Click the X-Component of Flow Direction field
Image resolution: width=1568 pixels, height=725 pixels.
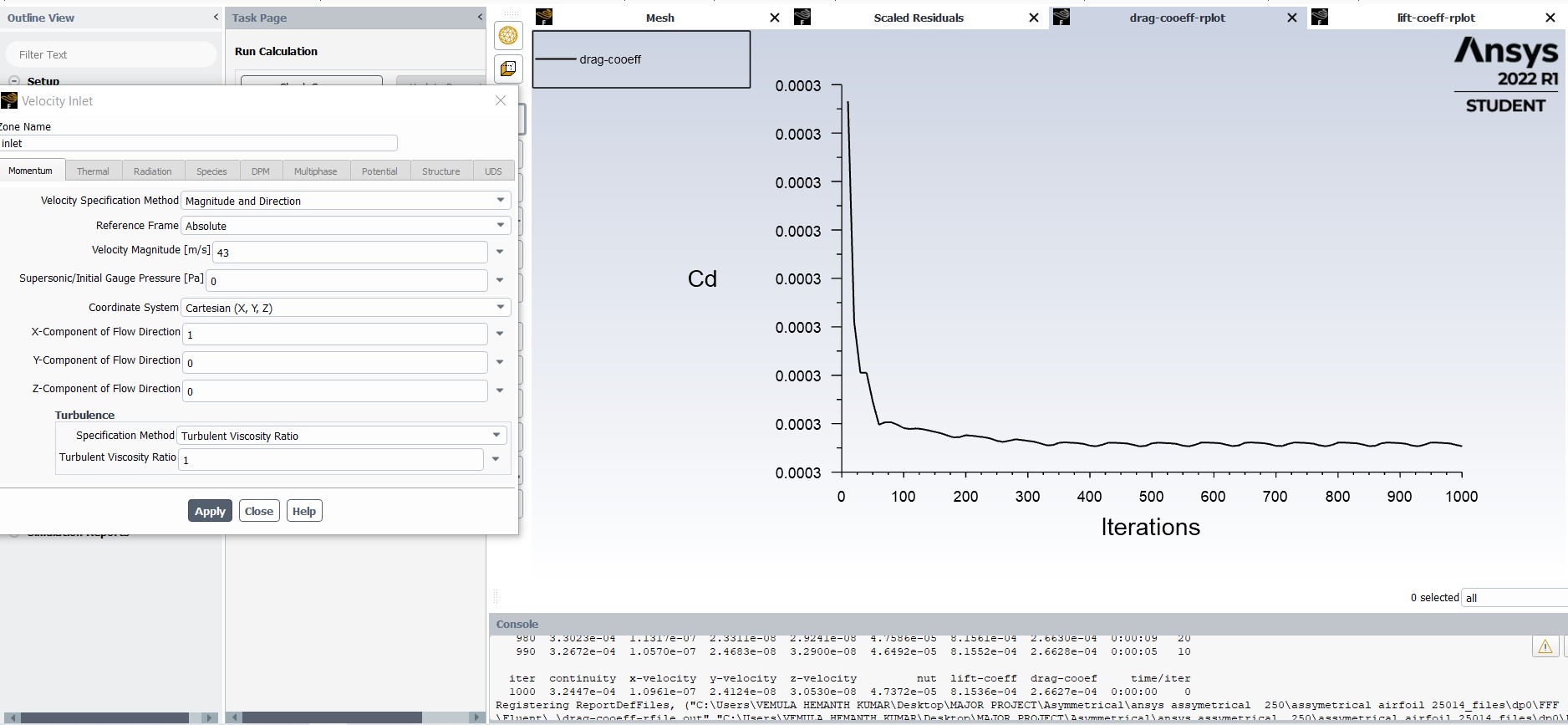[335, 334]
